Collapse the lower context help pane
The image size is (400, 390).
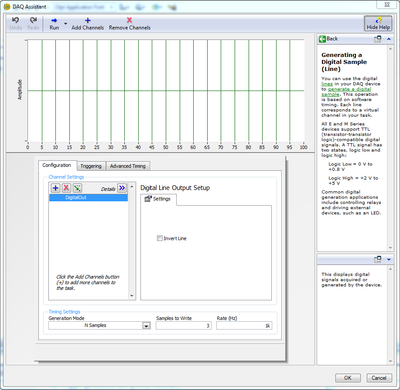click(389, 259)
